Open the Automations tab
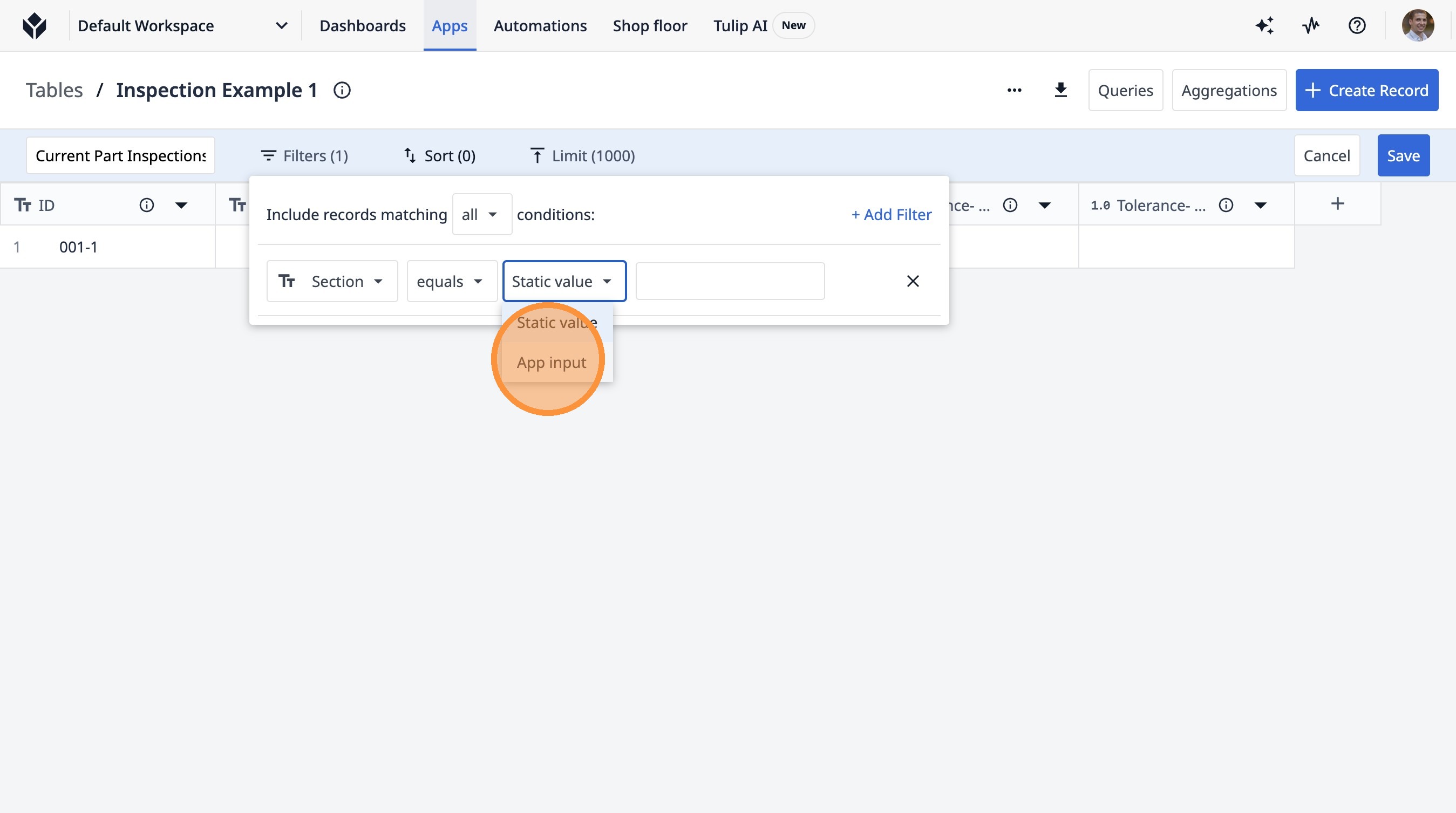This screenshot has width=1456, height=813. 540,26
